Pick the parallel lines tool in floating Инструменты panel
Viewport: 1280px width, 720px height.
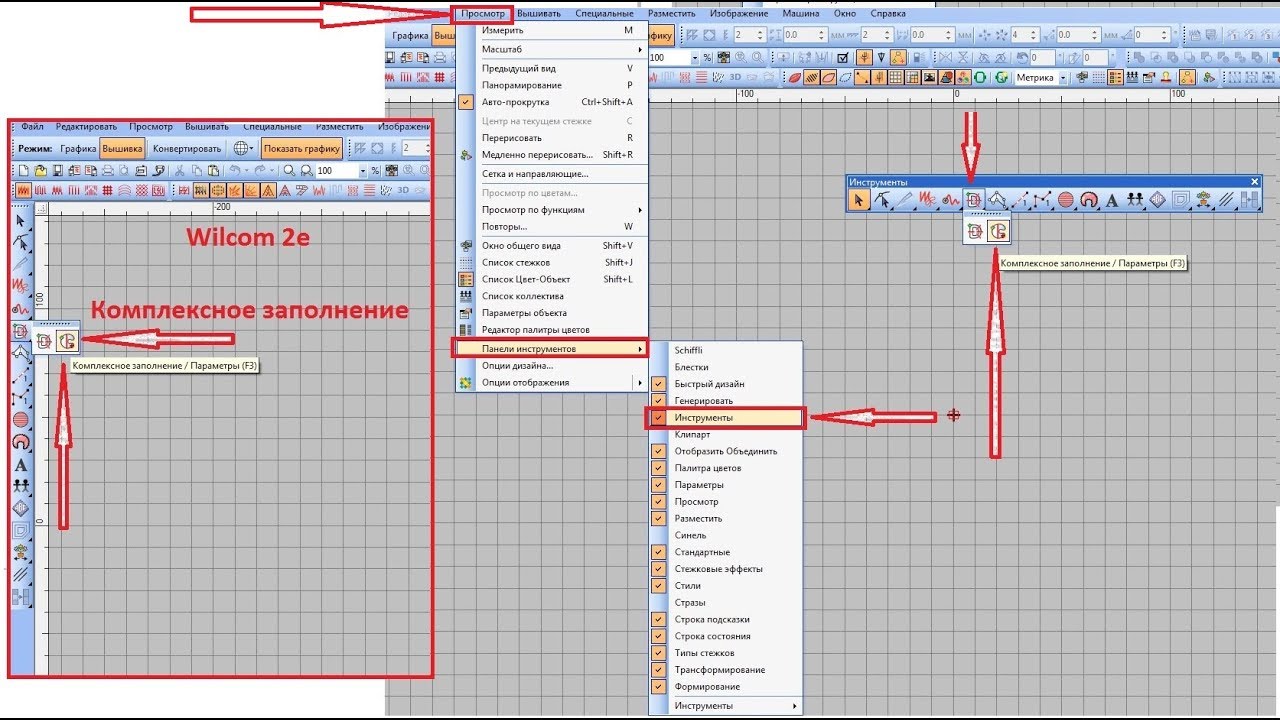(1226, 200)
